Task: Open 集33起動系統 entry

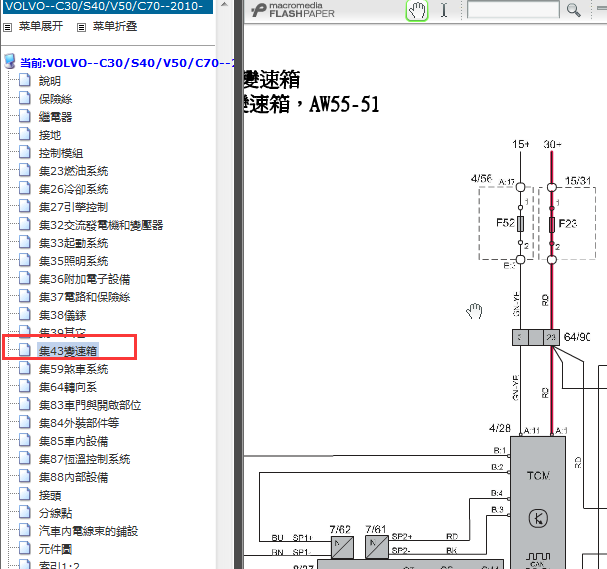Action: pos(73,243)
